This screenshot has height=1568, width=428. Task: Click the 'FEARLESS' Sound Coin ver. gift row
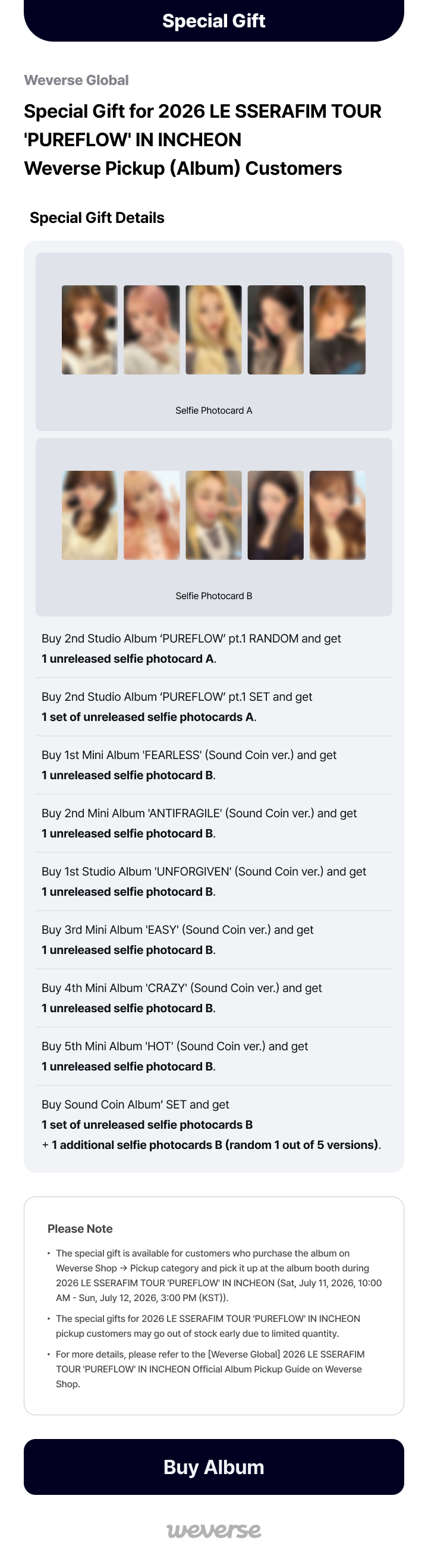tap(213, 764)
